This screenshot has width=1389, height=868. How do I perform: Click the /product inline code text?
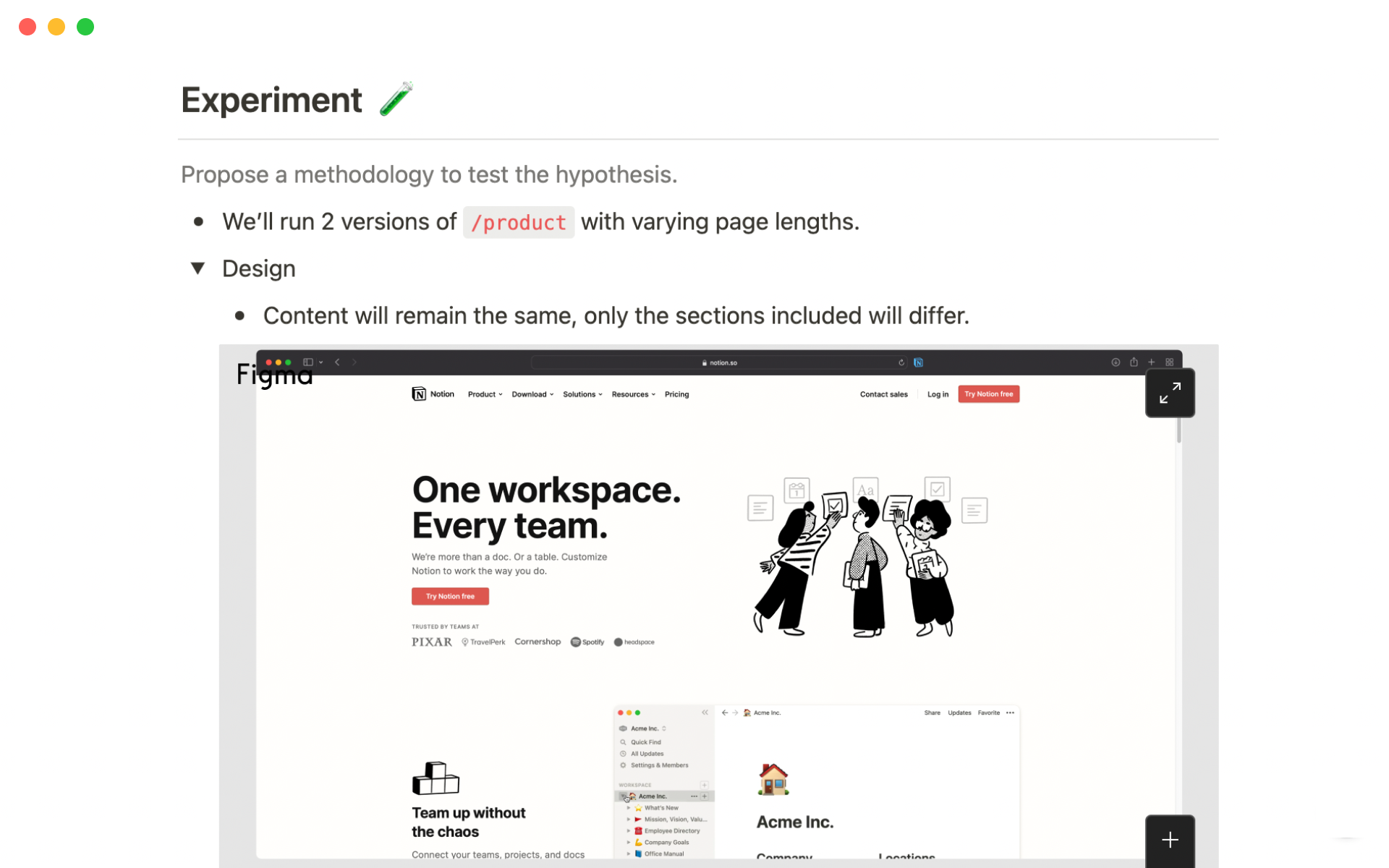tap(518, 223)
